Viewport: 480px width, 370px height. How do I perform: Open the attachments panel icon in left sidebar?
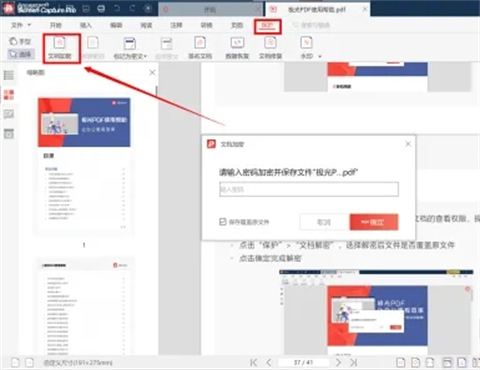[x=9, y=133]
